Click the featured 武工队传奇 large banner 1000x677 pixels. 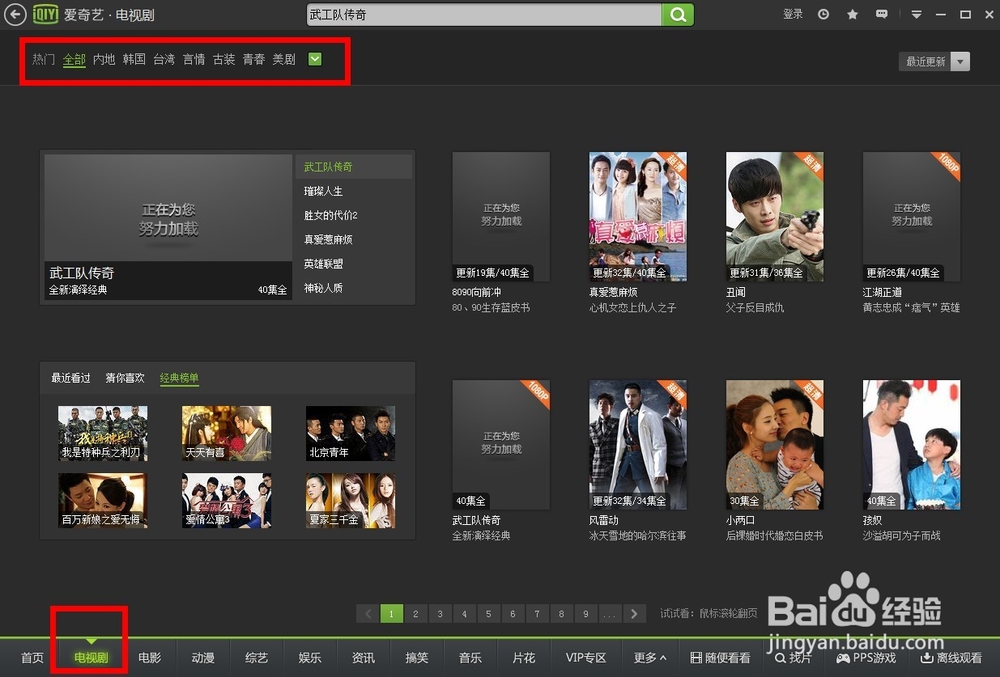pos(168,227)
